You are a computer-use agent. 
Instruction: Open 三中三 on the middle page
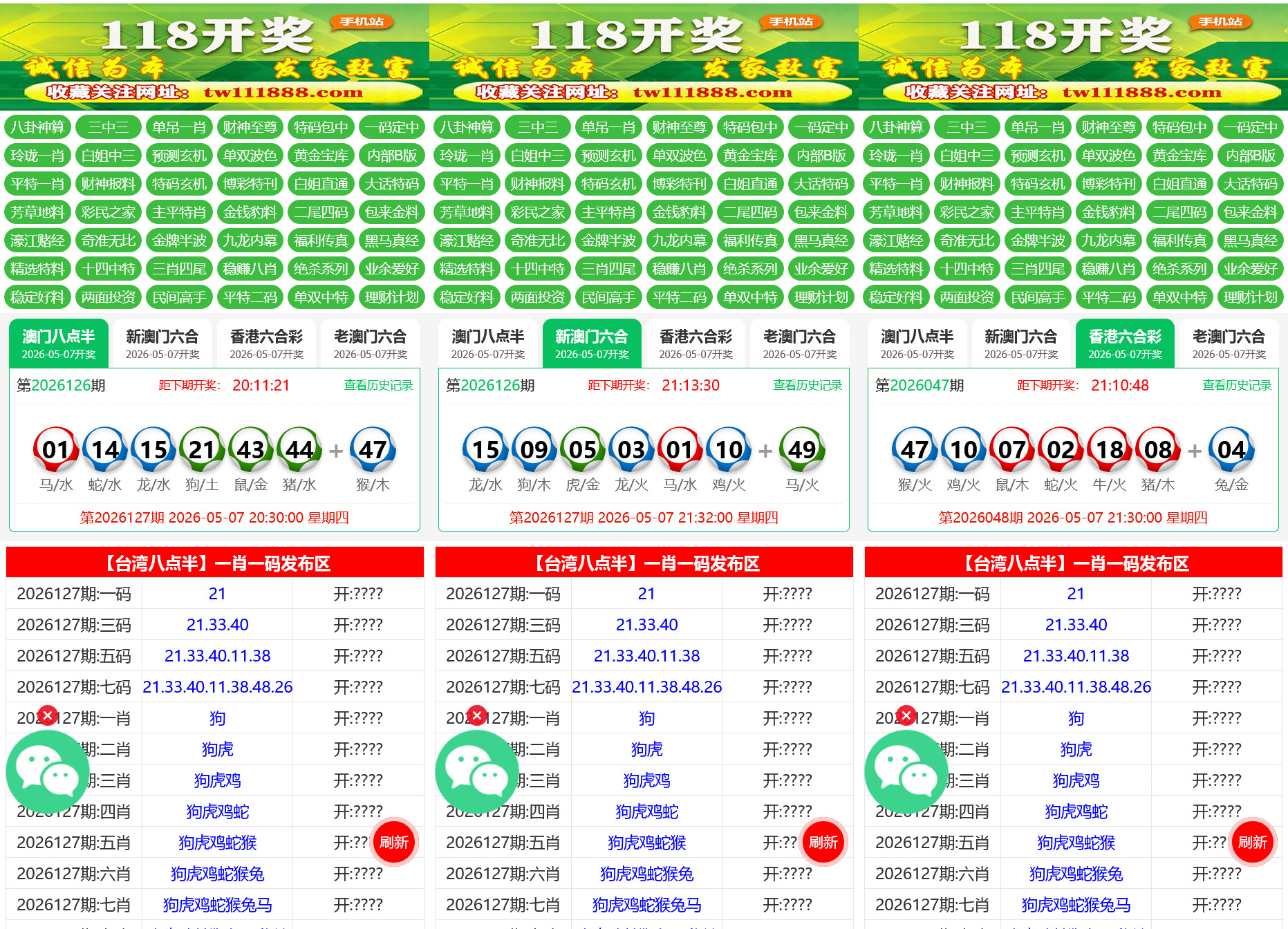pos(538,127)
